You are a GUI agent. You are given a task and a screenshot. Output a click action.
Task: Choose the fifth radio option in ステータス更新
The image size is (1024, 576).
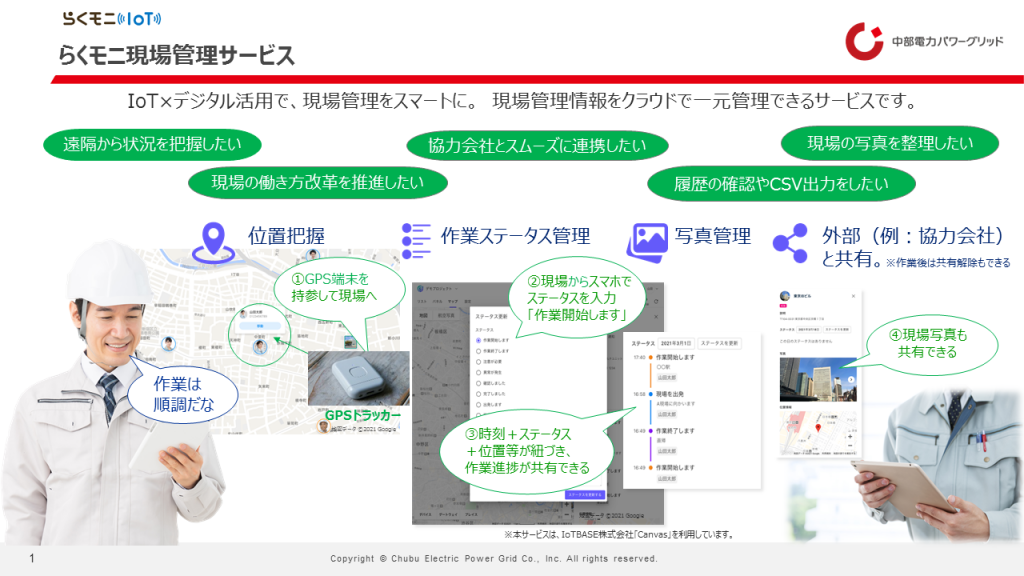click(478, 383)
